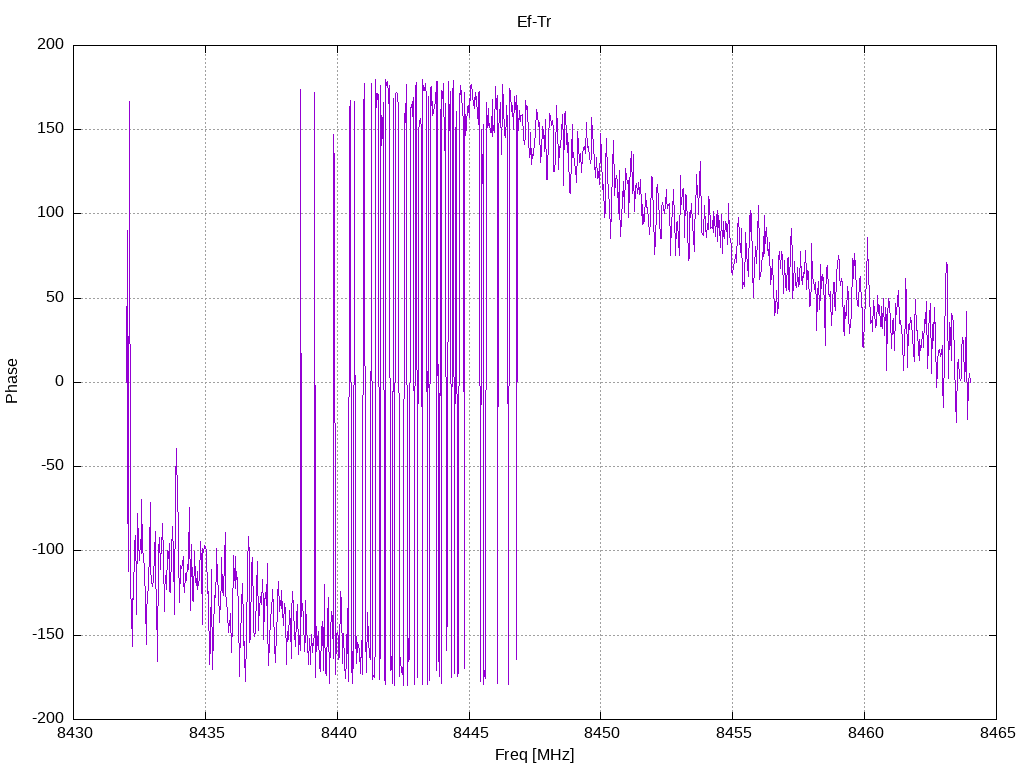Click x-axis tick label '8440'

pos(339,733)
